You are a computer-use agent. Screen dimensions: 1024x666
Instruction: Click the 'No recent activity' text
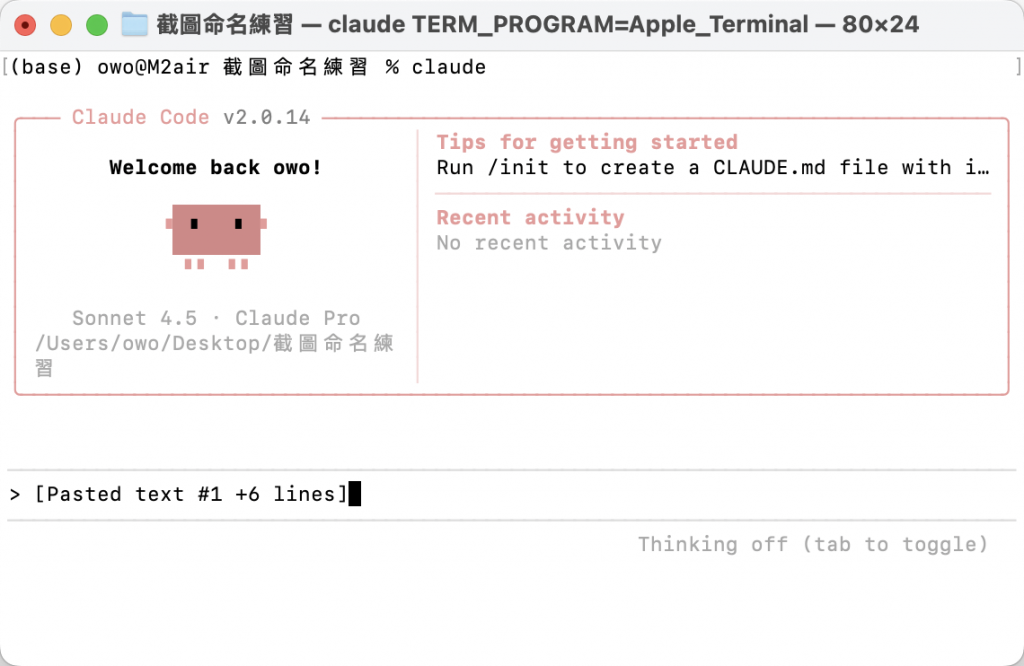(549, 242)
